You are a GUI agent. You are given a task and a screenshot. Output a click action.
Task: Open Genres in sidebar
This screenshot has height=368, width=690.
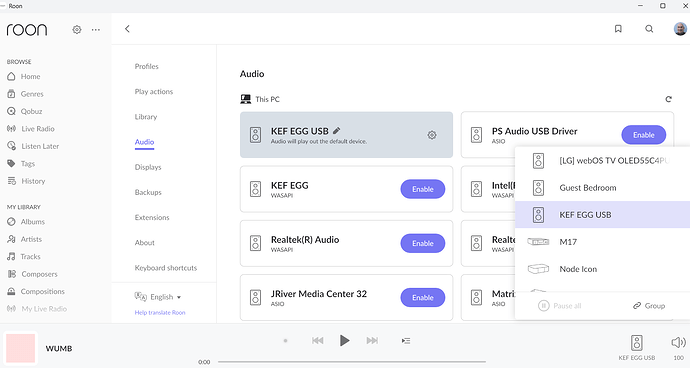25,94
